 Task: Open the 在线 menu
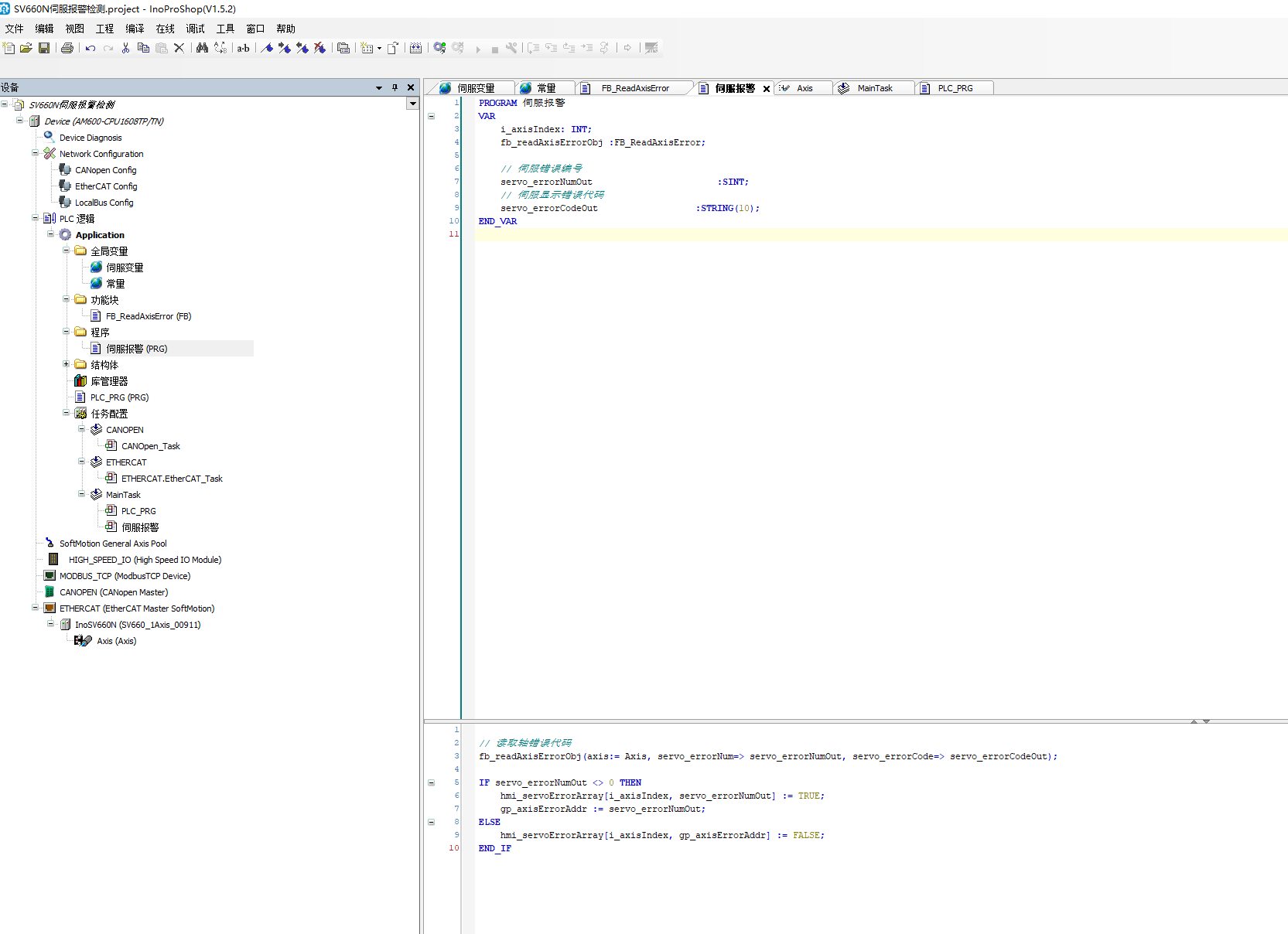tap(166, 29)
